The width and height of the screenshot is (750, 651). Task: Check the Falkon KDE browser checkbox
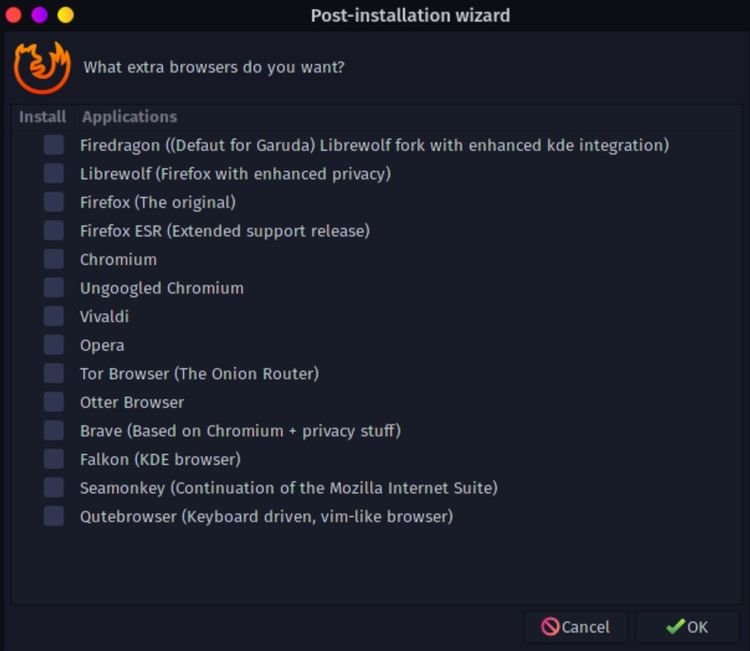(54, 459)
